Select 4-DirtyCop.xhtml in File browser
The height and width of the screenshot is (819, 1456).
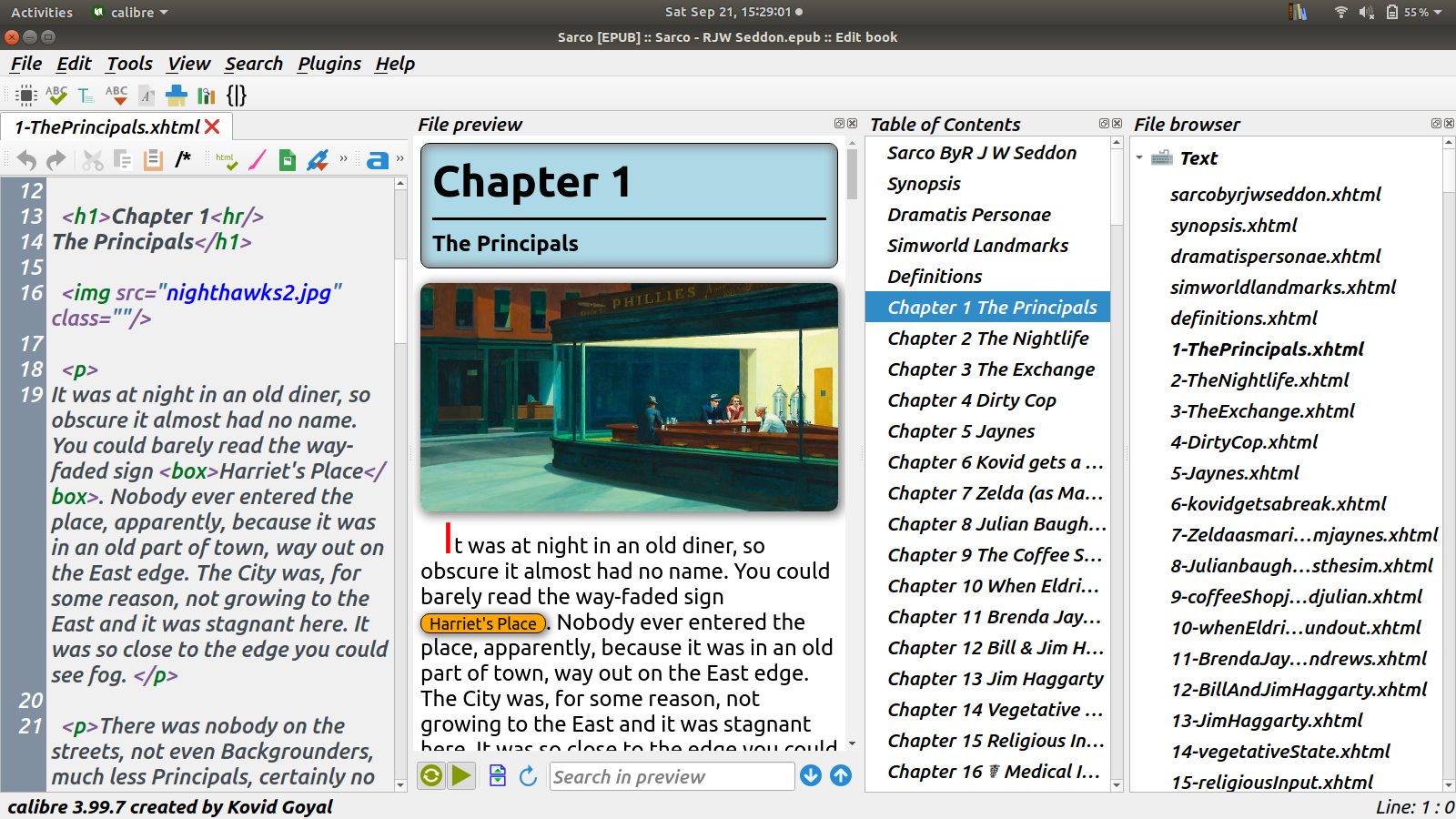[x=1244, y=442]
